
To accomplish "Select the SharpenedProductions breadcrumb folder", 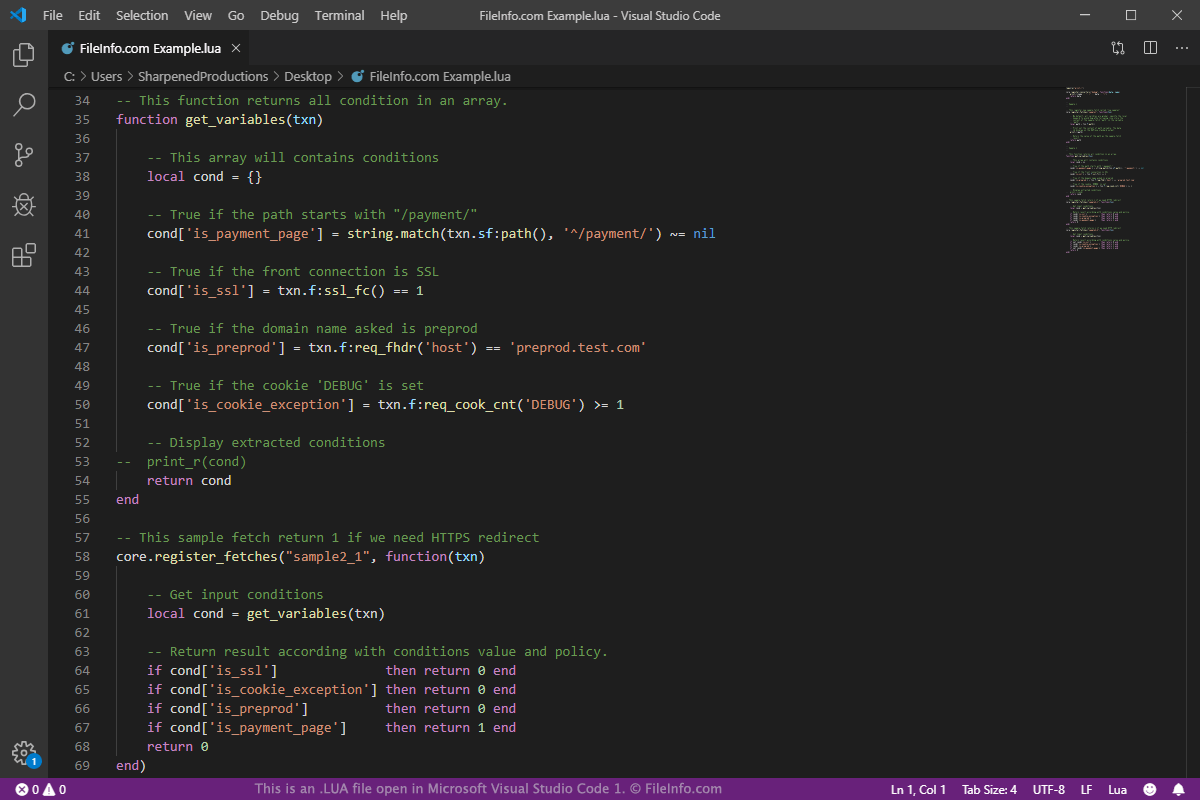I will 203,76.
